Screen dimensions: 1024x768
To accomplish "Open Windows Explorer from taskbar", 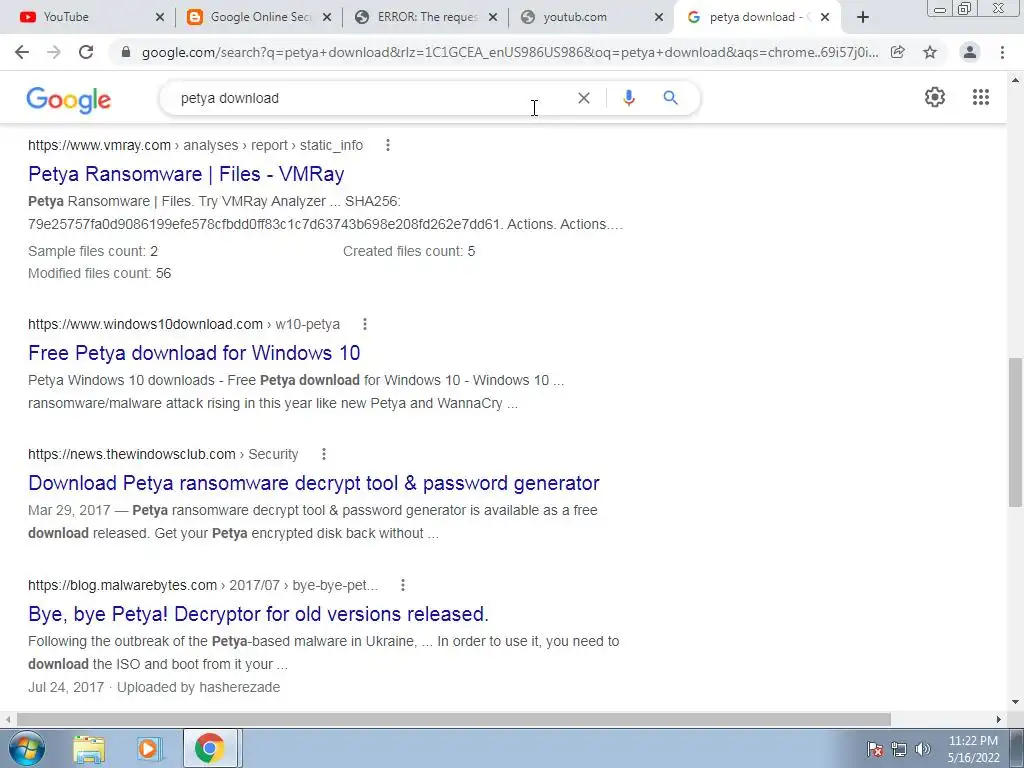I will 89,748.
